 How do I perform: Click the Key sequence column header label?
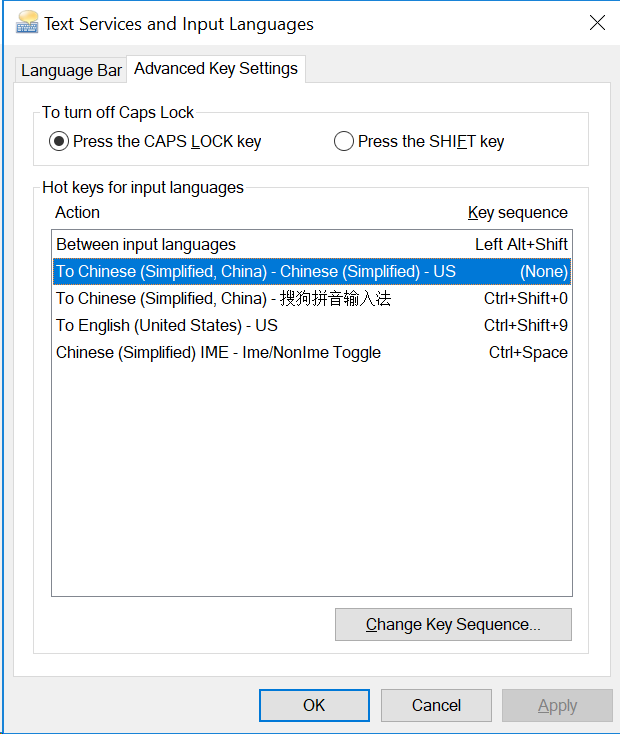click(517, 212)
